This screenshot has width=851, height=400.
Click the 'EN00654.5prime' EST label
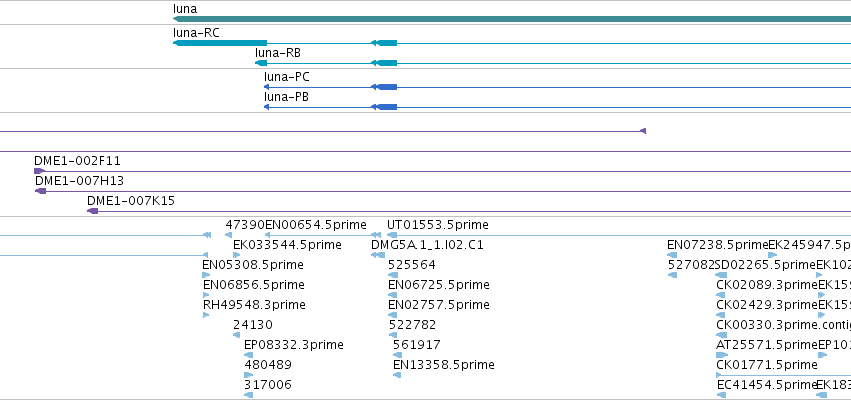[x=316, y=225]
